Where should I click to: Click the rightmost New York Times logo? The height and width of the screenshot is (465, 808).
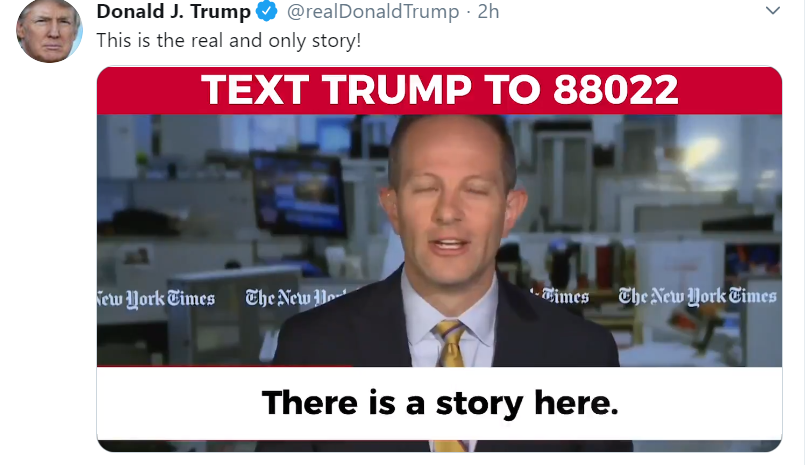click(697, 296)
